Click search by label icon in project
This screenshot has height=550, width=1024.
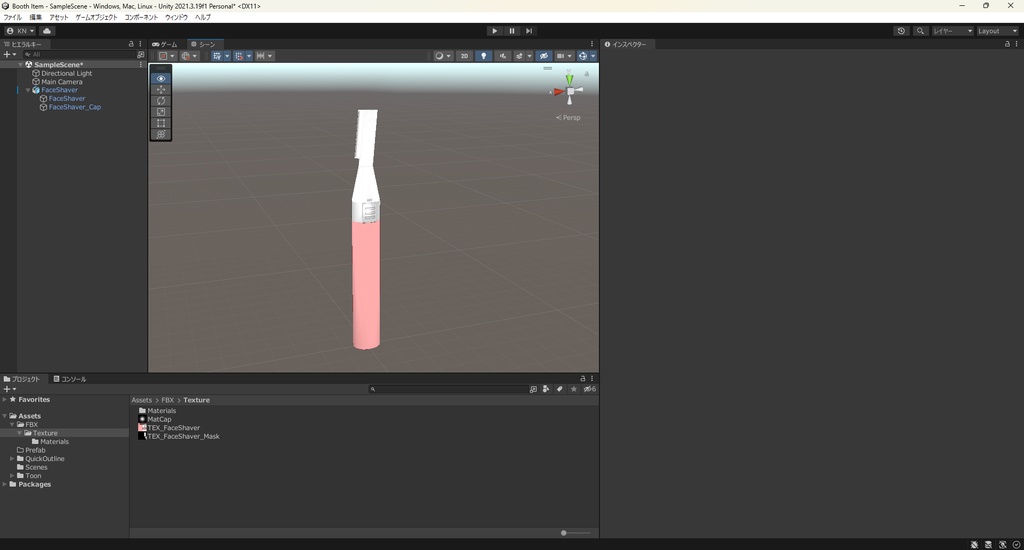tap(560, 389)
